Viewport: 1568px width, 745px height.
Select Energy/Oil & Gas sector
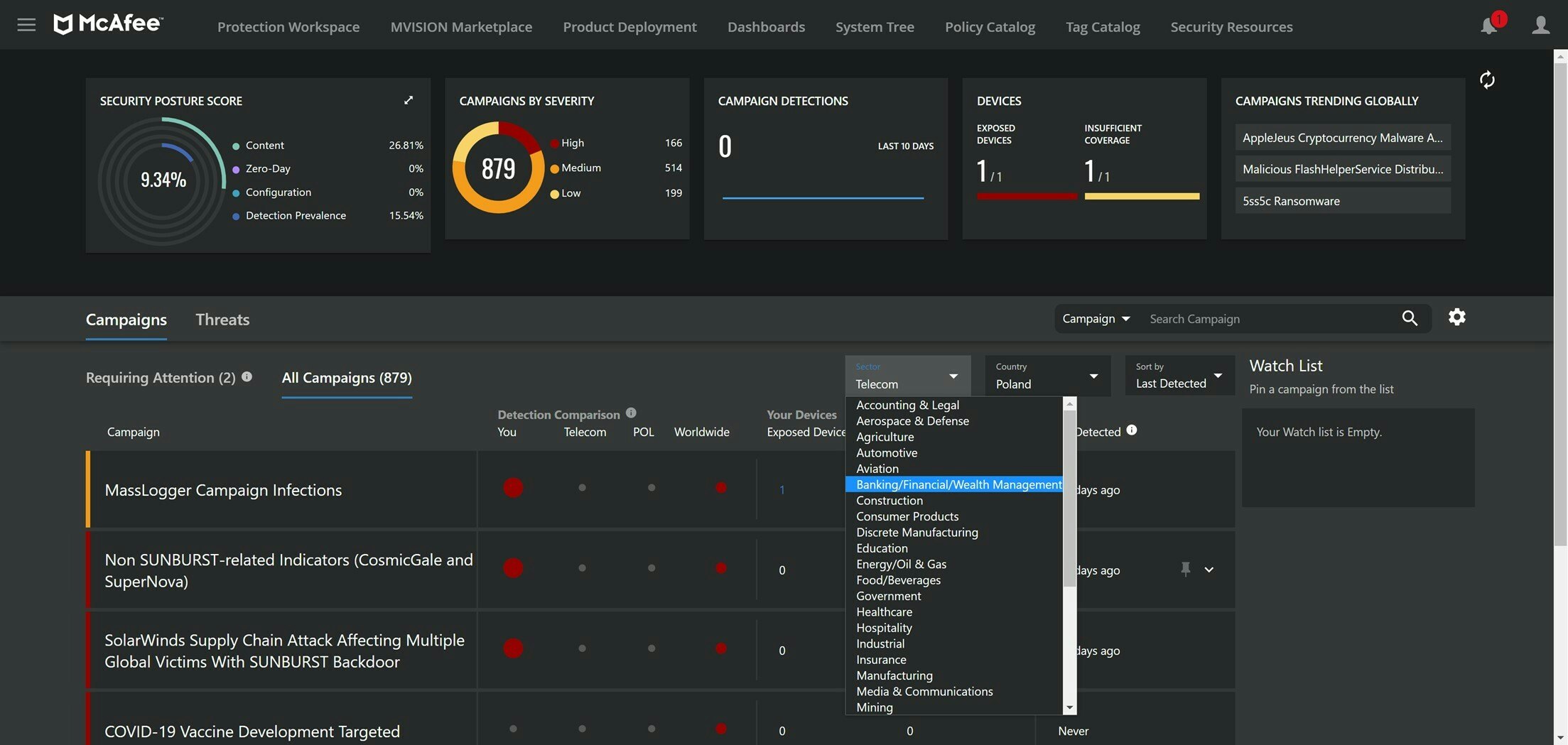point(953,564)
